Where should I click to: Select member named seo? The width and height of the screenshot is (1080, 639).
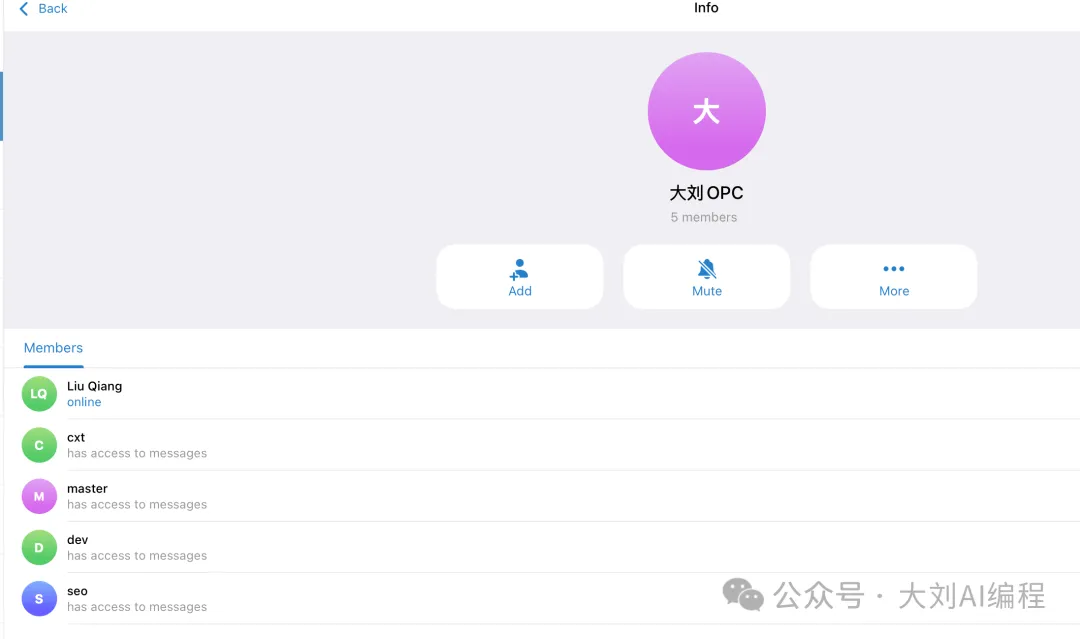tap(541, 599)
